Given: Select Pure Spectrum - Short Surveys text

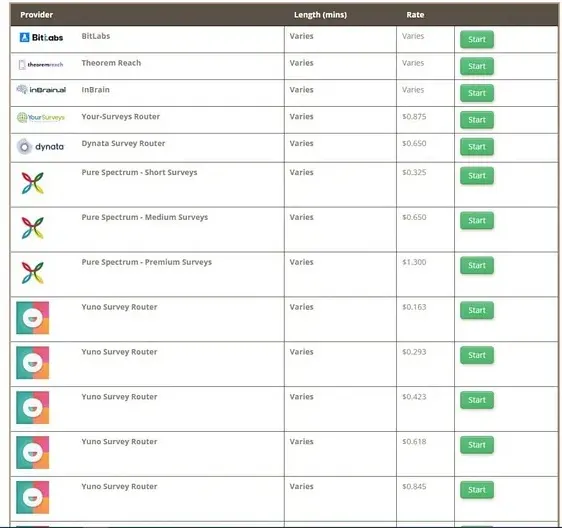Looking at the screenshot, I should click(x=139, y=173).
